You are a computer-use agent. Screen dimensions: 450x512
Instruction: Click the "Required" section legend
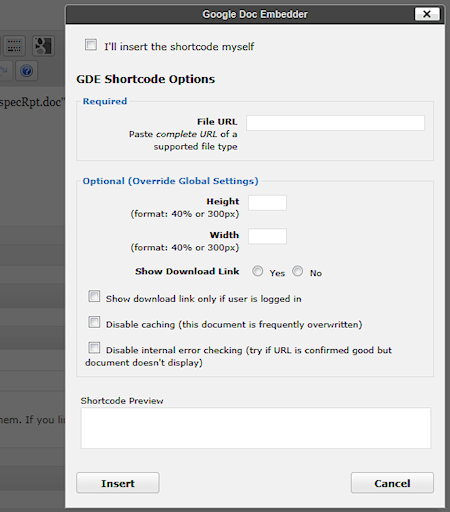coord(105,101)
